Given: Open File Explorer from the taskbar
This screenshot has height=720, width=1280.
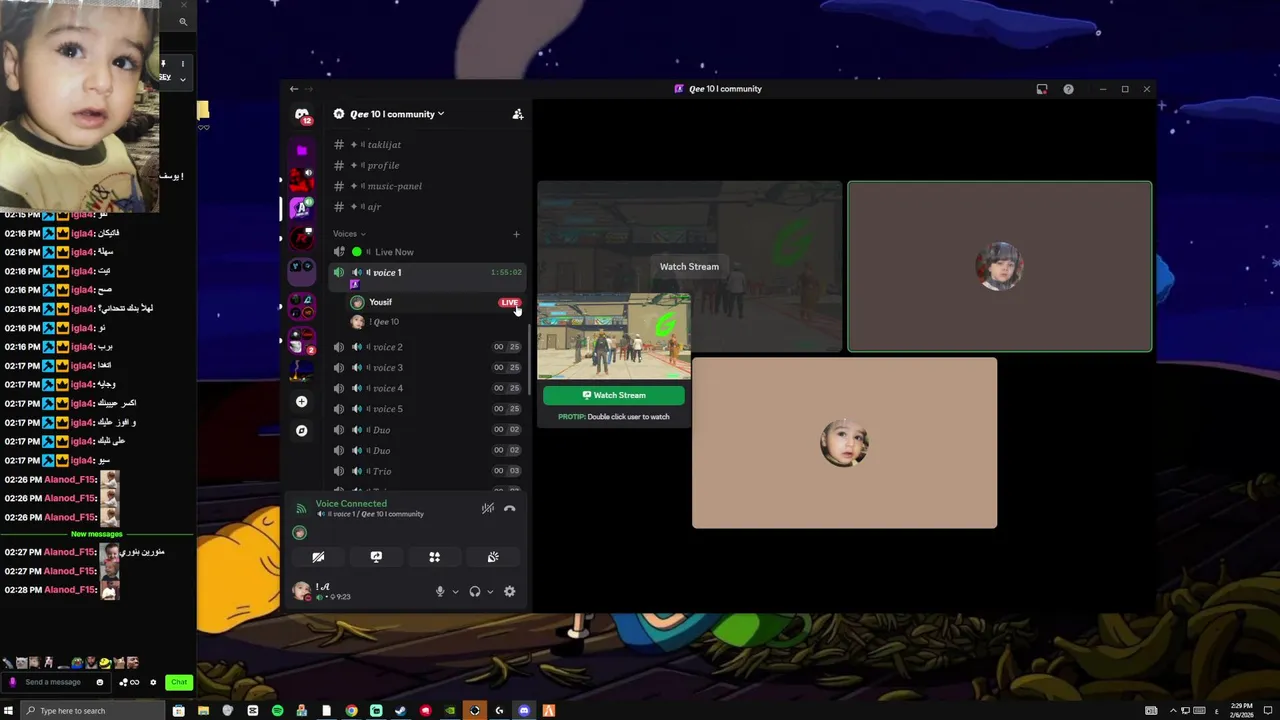Looking at the screenshot, I should [203, 711].
